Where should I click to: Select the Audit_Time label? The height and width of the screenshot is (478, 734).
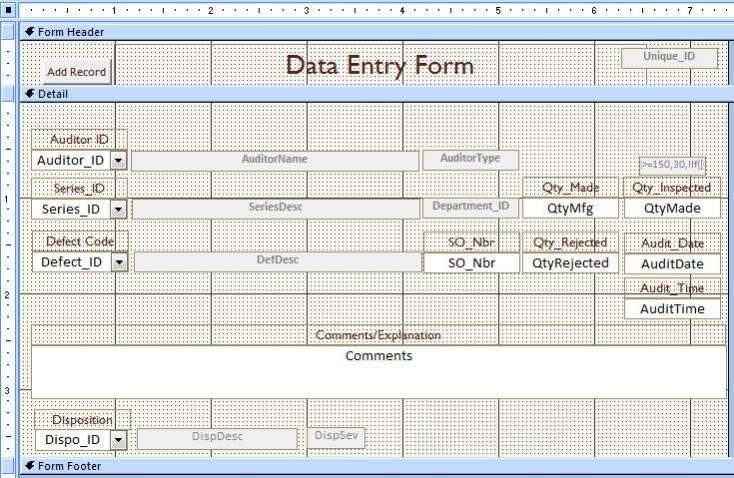(x=672, y=288)
